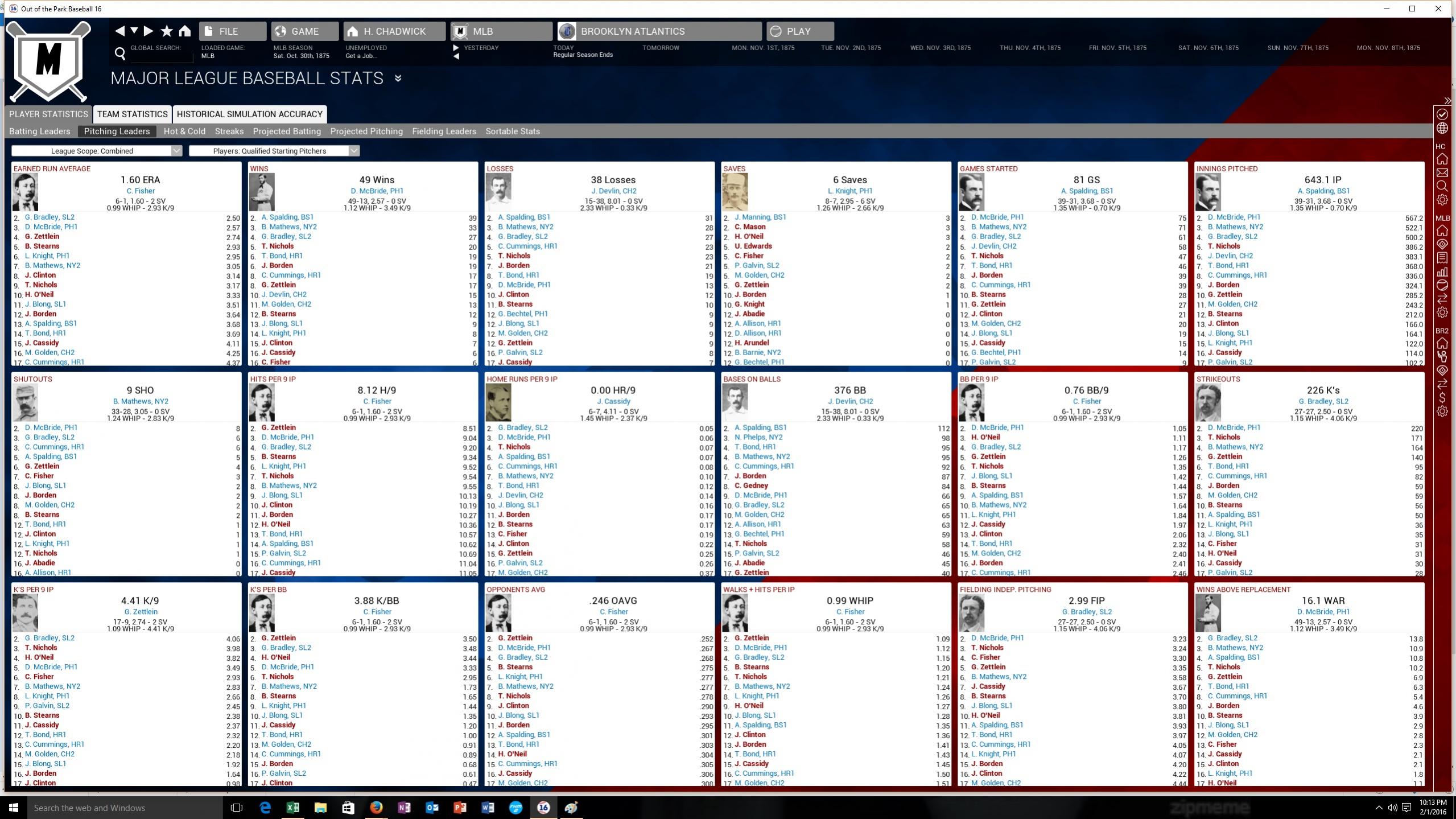This screenshot has height=819, width=1456.
Task: Go back with the left arrow icon
Action: pyautogui.click(x=119, y=31)
